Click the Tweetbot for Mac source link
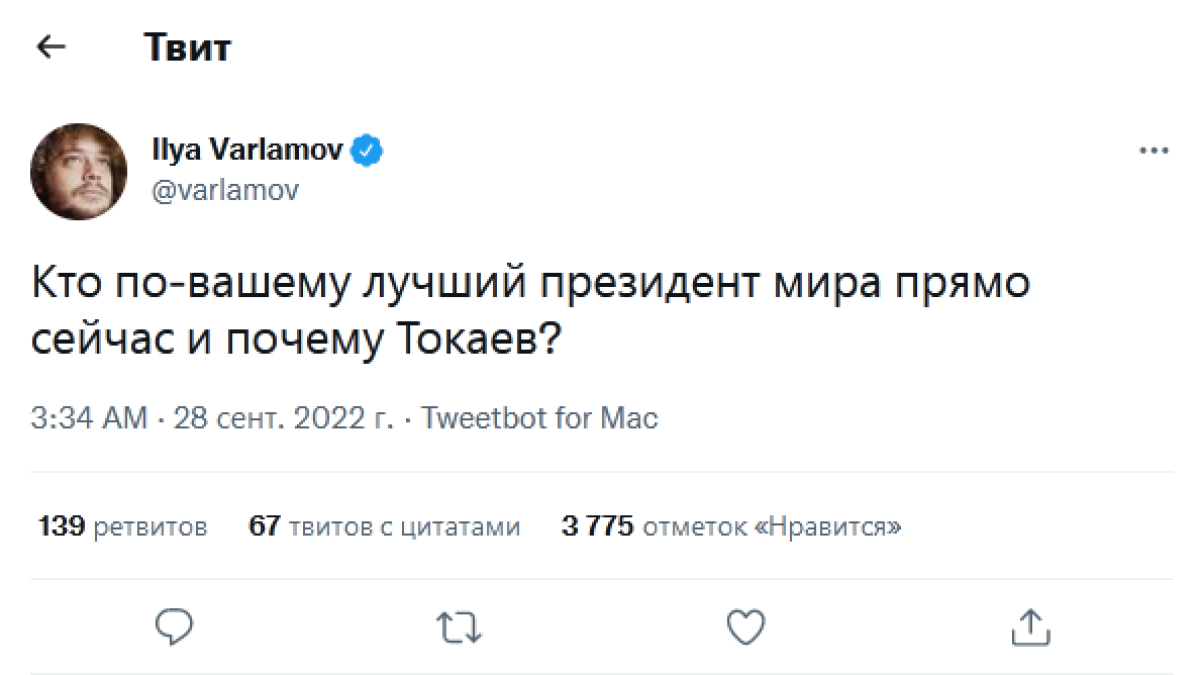This screenshot has width=1200, height=675. [540, 417]
